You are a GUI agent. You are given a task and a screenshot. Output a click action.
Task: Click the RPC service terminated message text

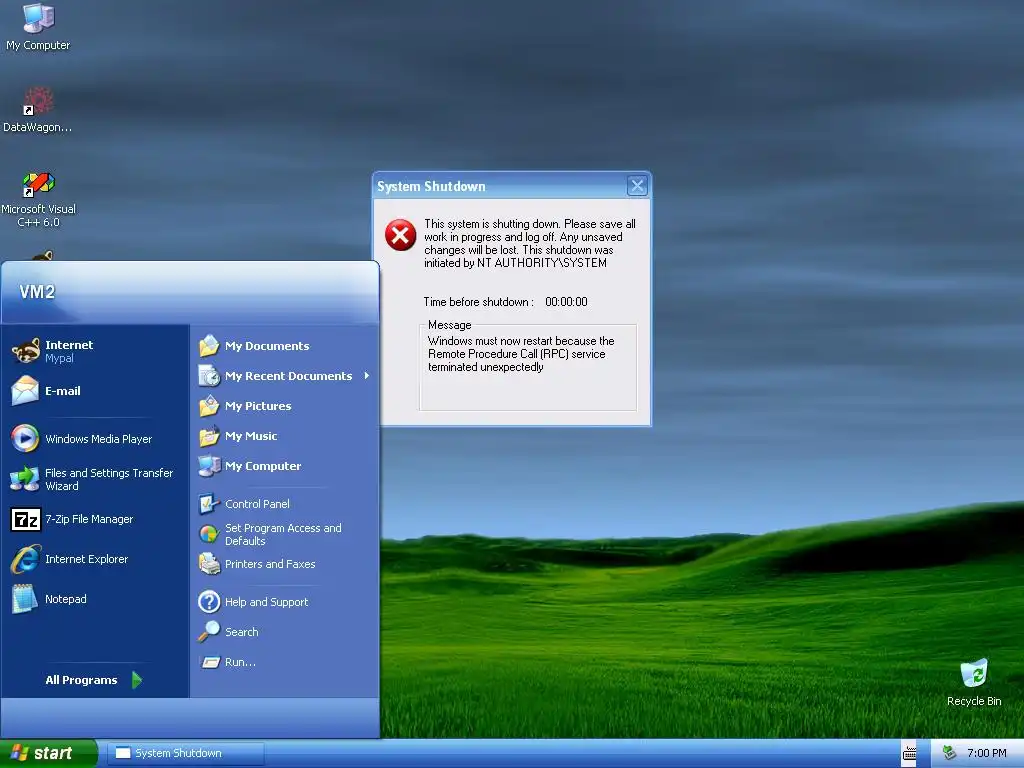(x=521, y=354)
